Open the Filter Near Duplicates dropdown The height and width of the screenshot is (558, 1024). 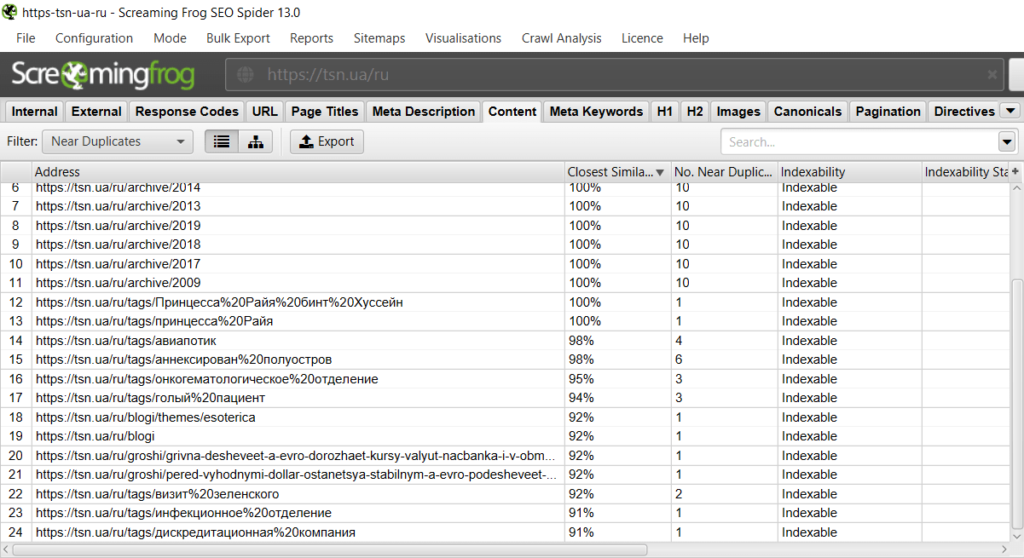click(118, 141)
